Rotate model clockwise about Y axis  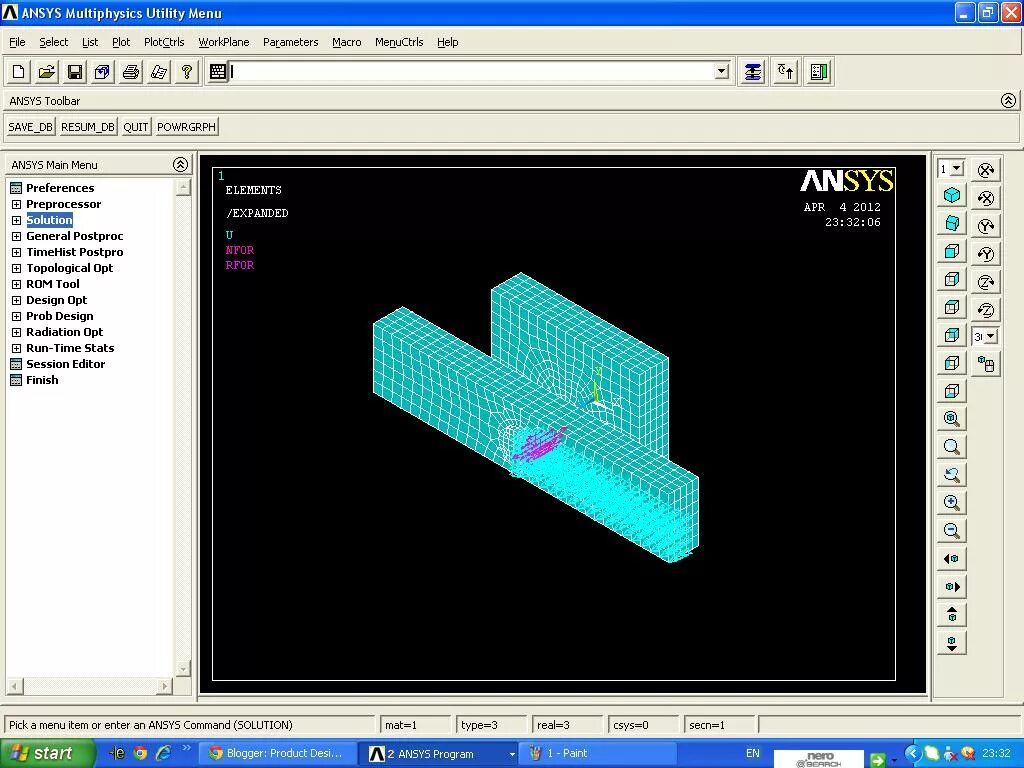(x=986, y=226)
